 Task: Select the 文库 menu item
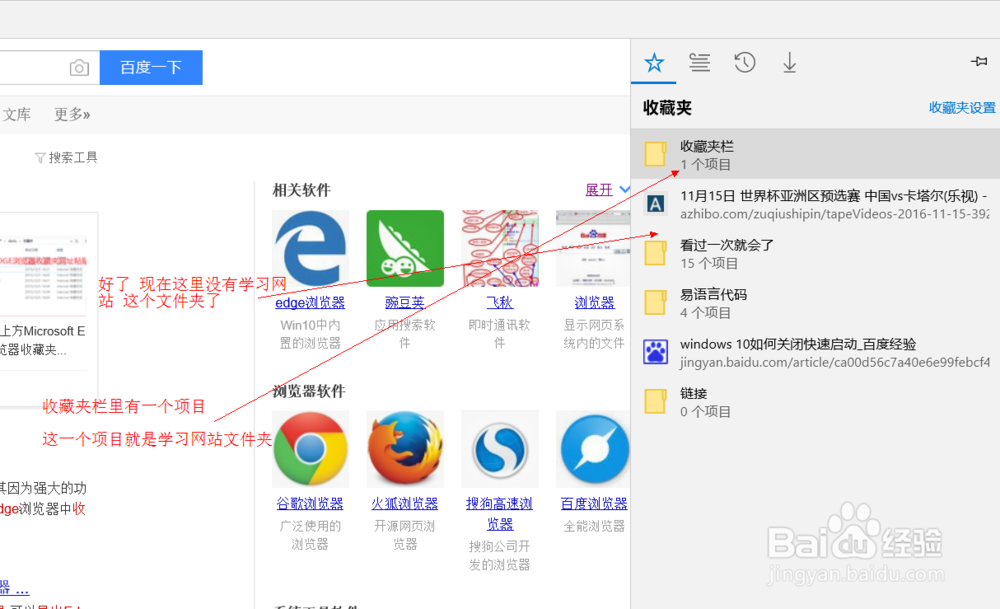pyautogui.click(x=16, y=113)
